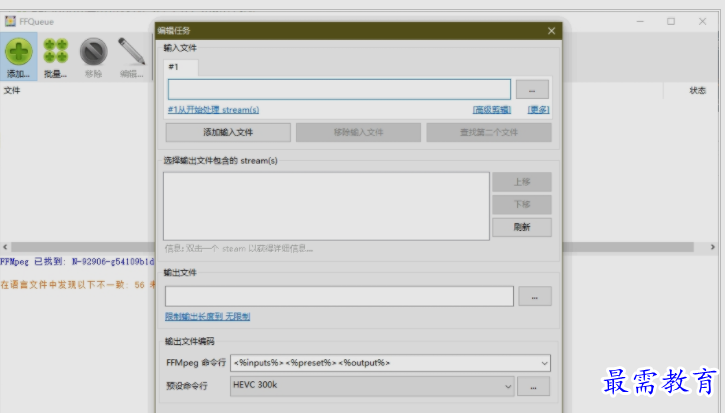The image size is (725, 413).
Task: Browse for output file with ... button
Action: point(535,296)
